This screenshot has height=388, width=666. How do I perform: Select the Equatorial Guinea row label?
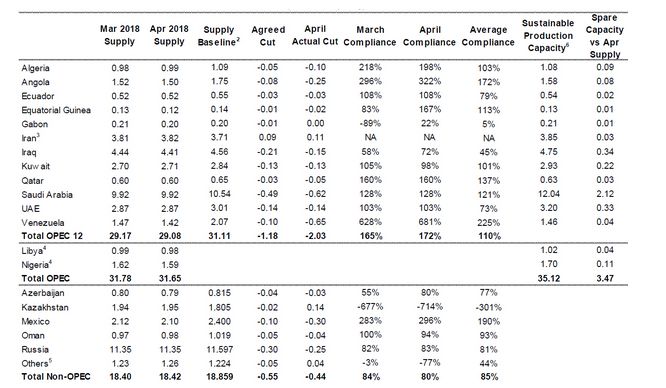pyautogui.click(x=56, y=110)
